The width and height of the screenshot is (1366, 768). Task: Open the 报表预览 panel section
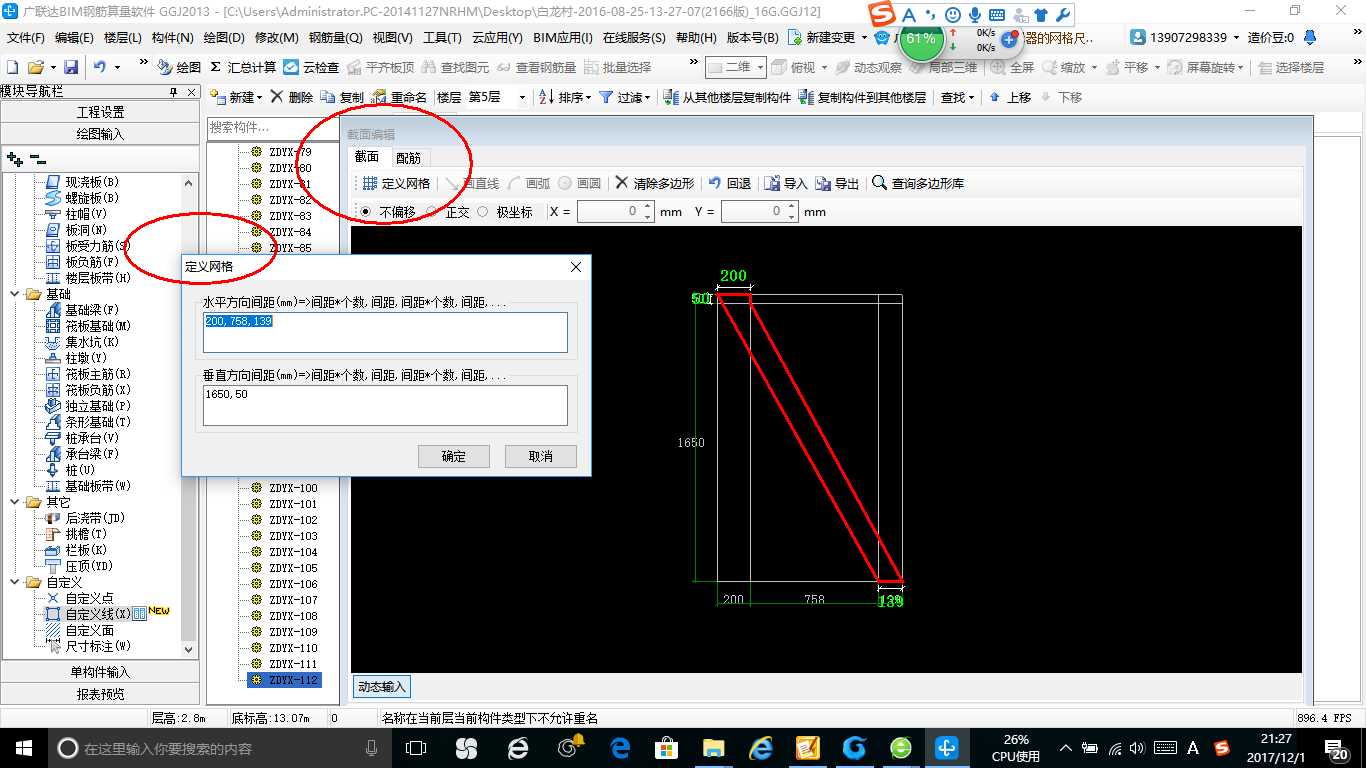tap(100, 694)
